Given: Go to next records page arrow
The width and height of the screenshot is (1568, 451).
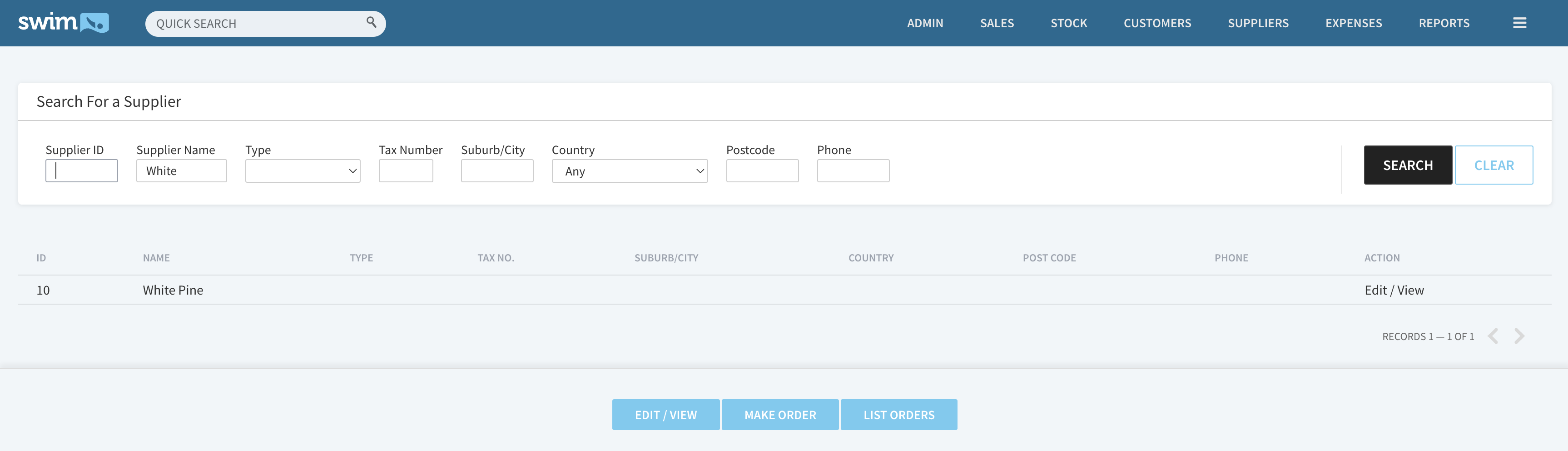Looking at the screenshot, I should point(1519,336).
